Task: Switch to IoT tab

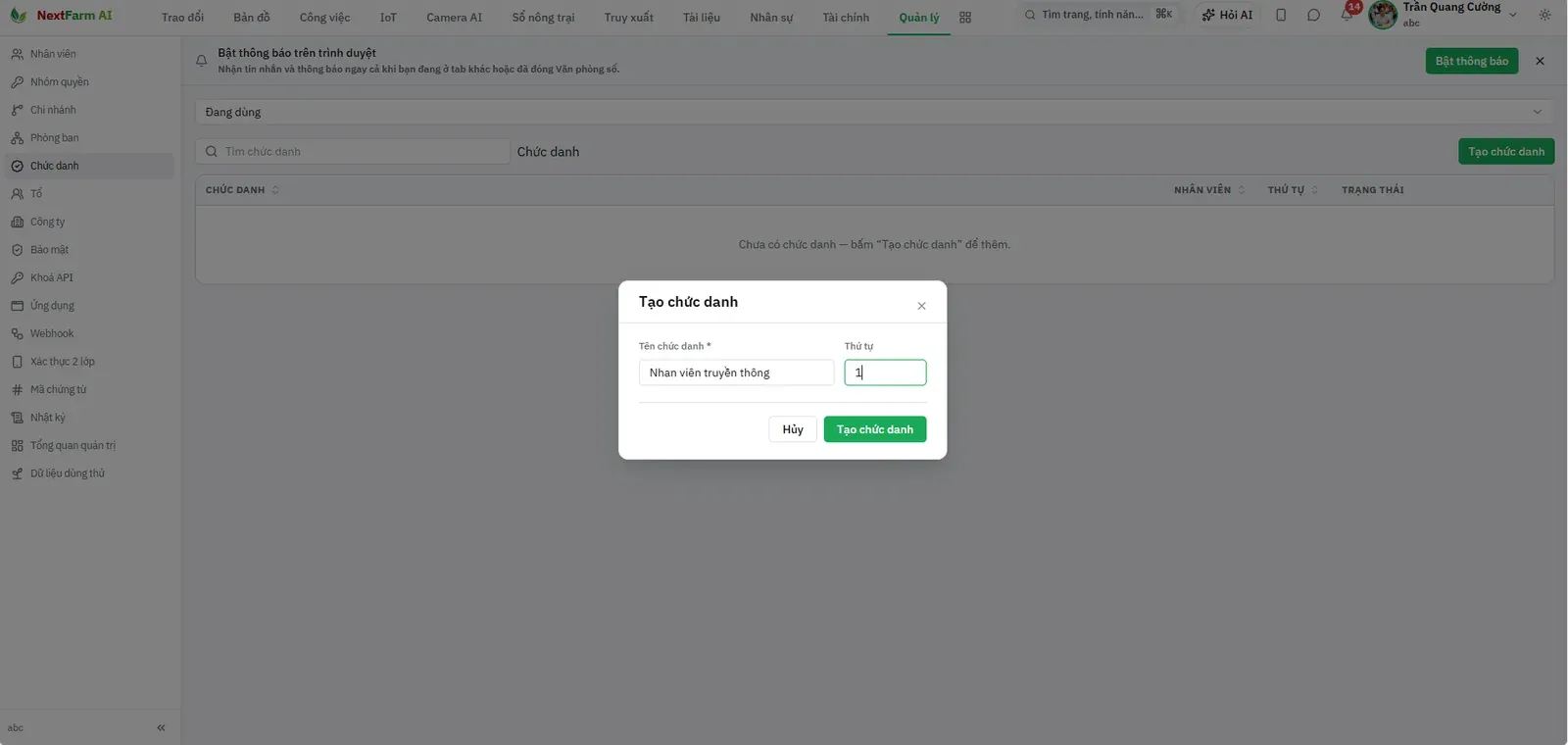Action: 388,18
